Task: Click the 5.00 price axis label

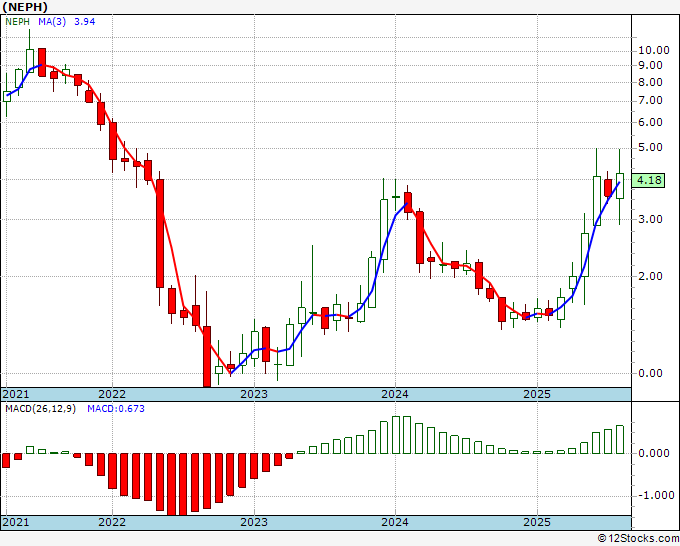Action: [x=650, y=147]
